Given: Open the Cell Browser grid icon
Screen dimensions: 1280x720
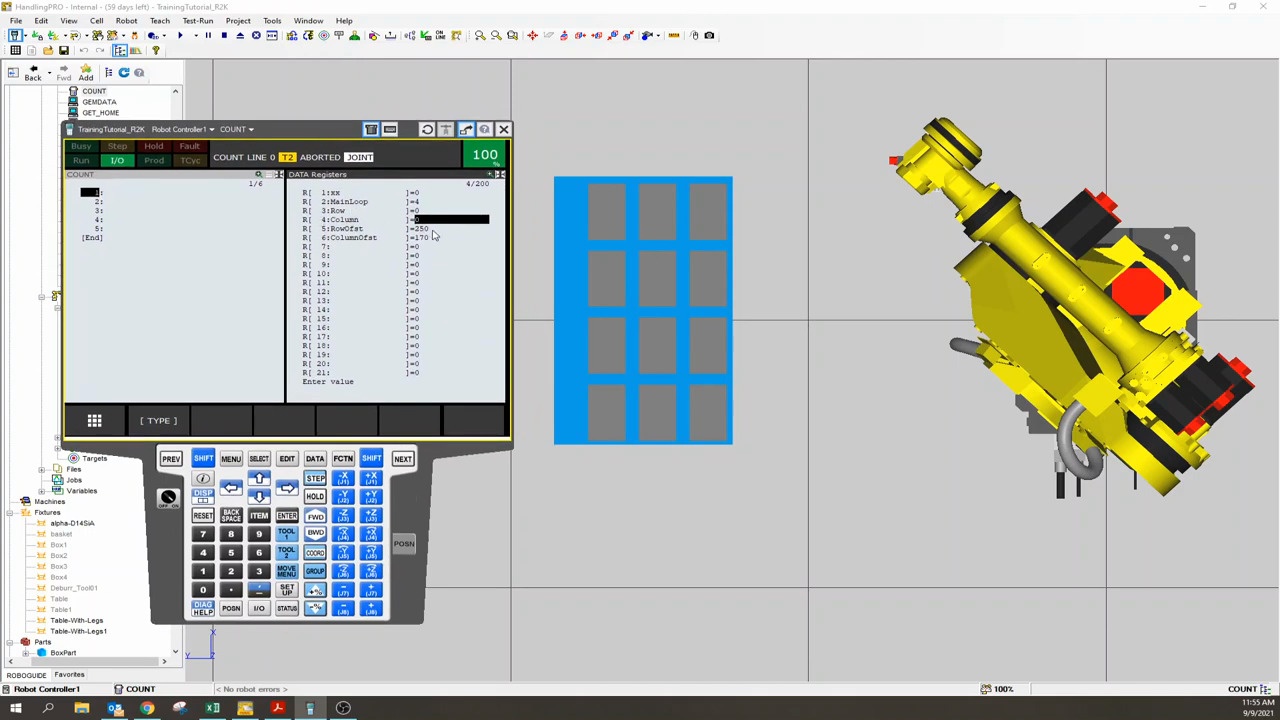Looking at the screenshot, I should (15, 50).
